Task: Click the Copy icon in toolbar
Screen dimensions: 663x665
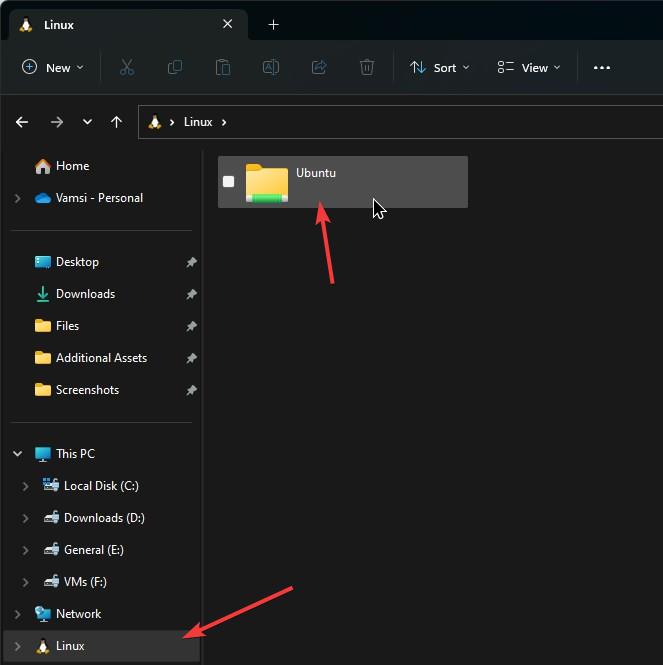Action: (175, 67)
